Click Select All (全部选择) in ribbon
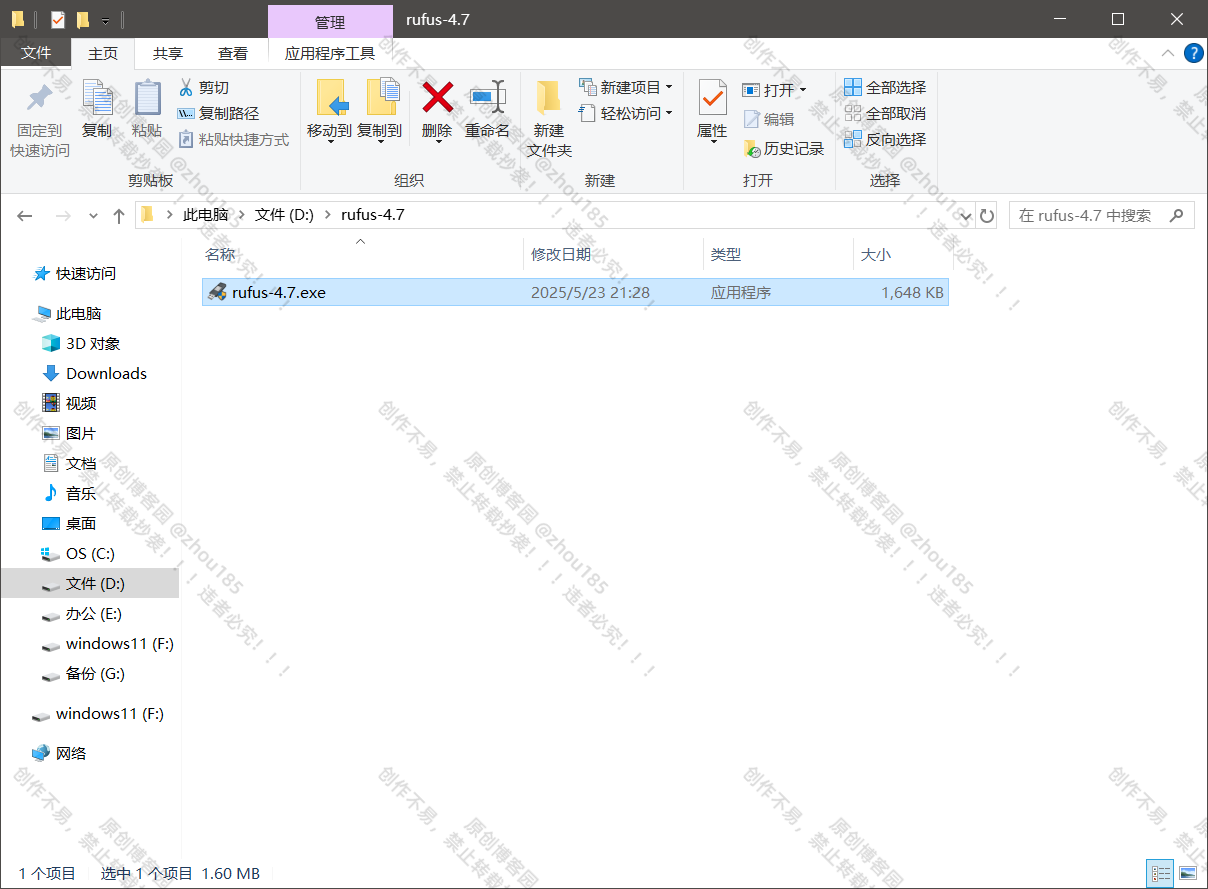Screen dimensions: 1208x889 [885, 88]
